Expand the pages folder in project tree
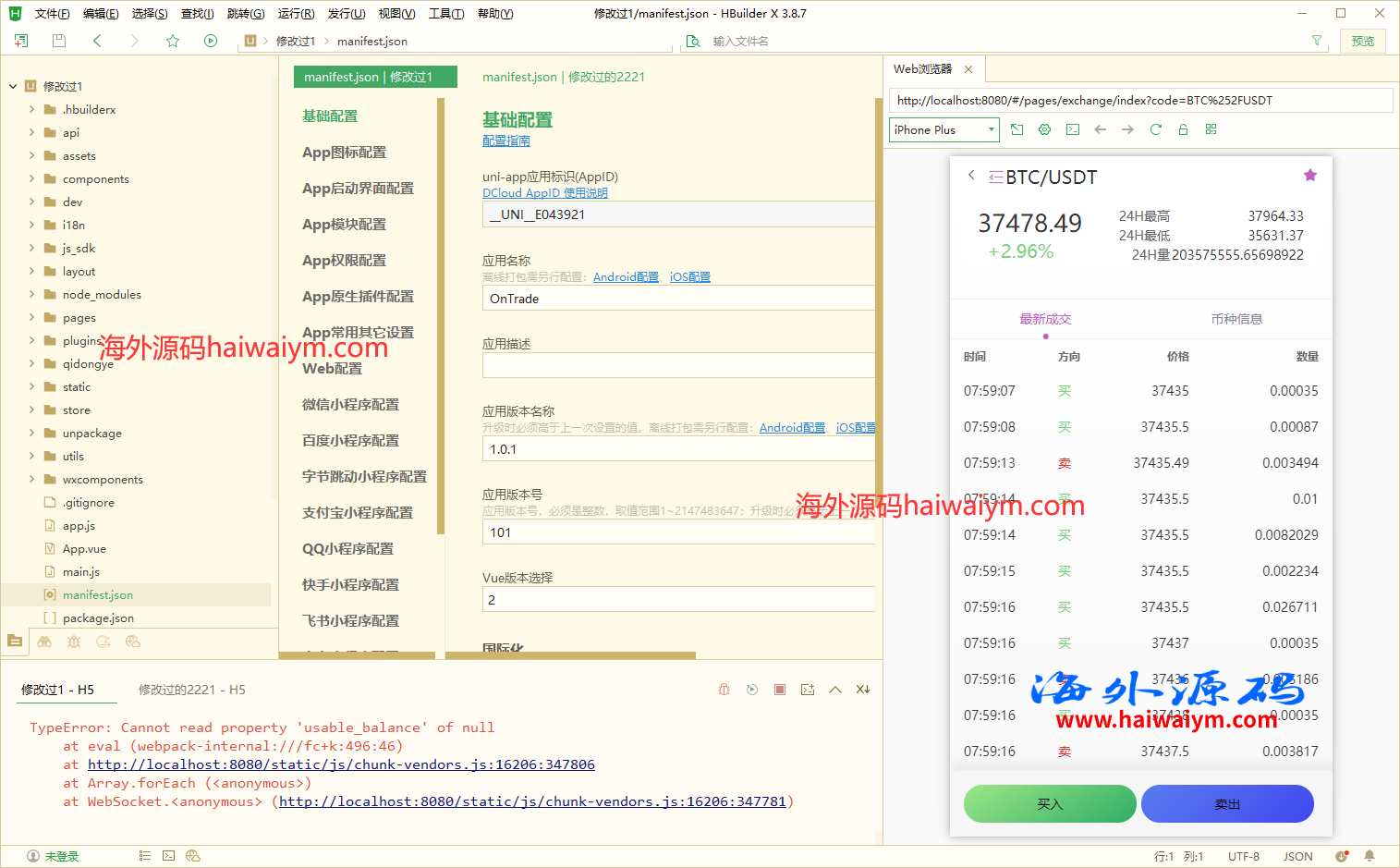Screen dimensions: 1400x868 [31, 317]
